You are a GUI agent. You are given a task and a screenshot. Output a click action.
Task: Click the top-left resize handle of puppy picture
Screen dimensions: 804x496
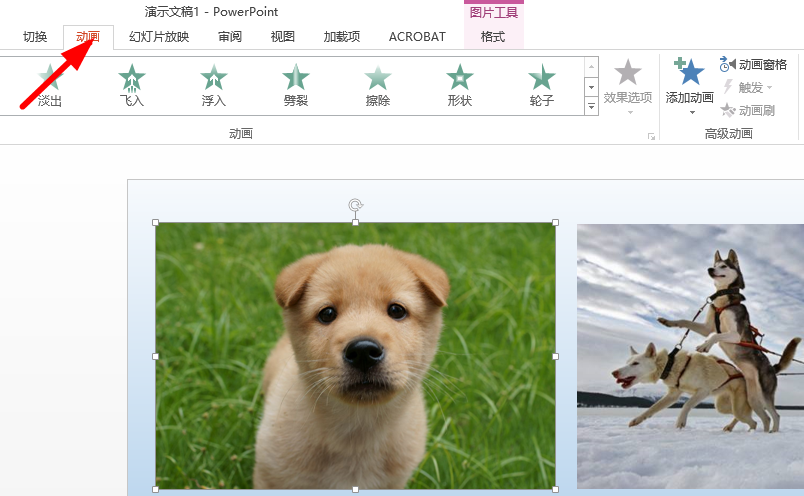click(x=155, y=223)
